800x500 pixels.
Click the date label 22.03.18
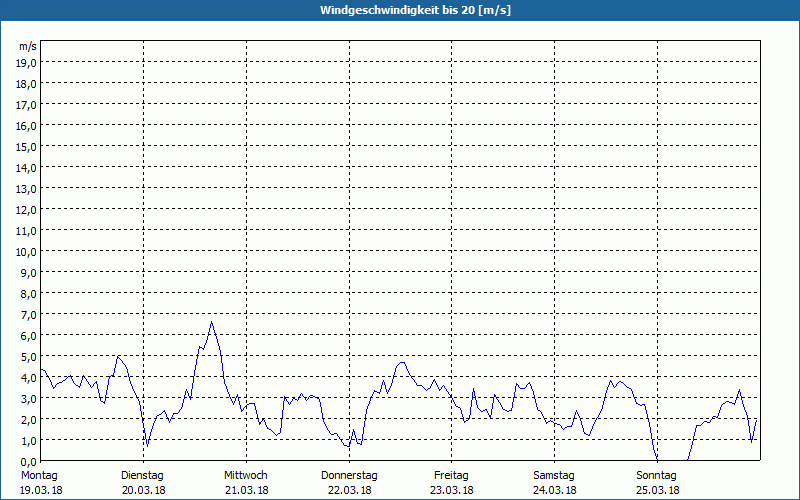pos(349,490)
